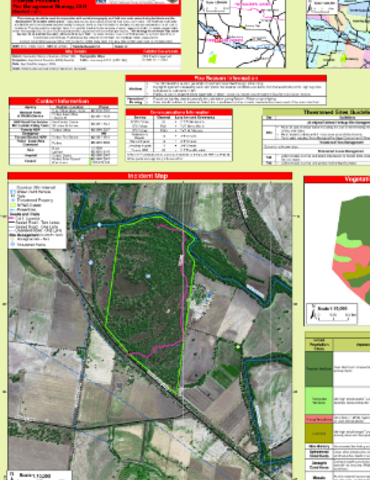The width and height of the screenshot is (370, 480).
Task: Click the Fire Season Information heading
Action: point(226,78)
